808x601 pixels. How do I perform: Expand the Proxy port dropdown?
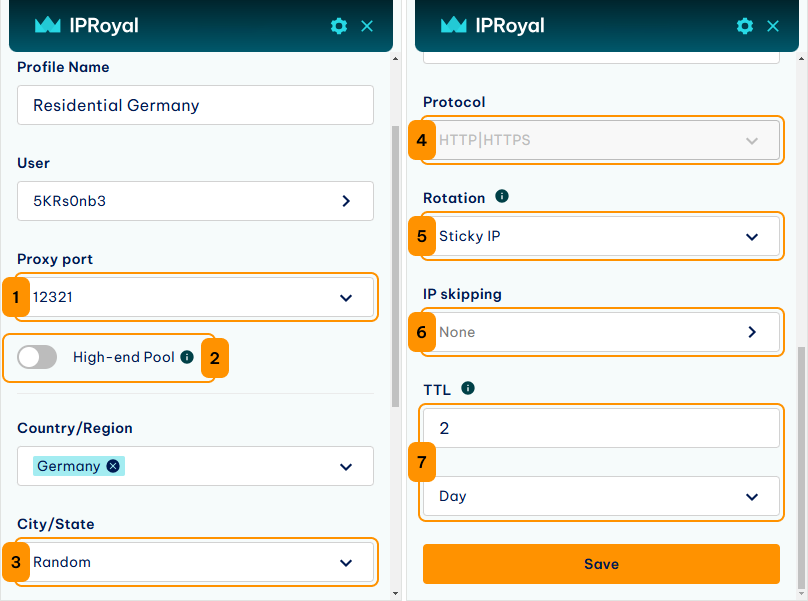click(x=195, y=297)
